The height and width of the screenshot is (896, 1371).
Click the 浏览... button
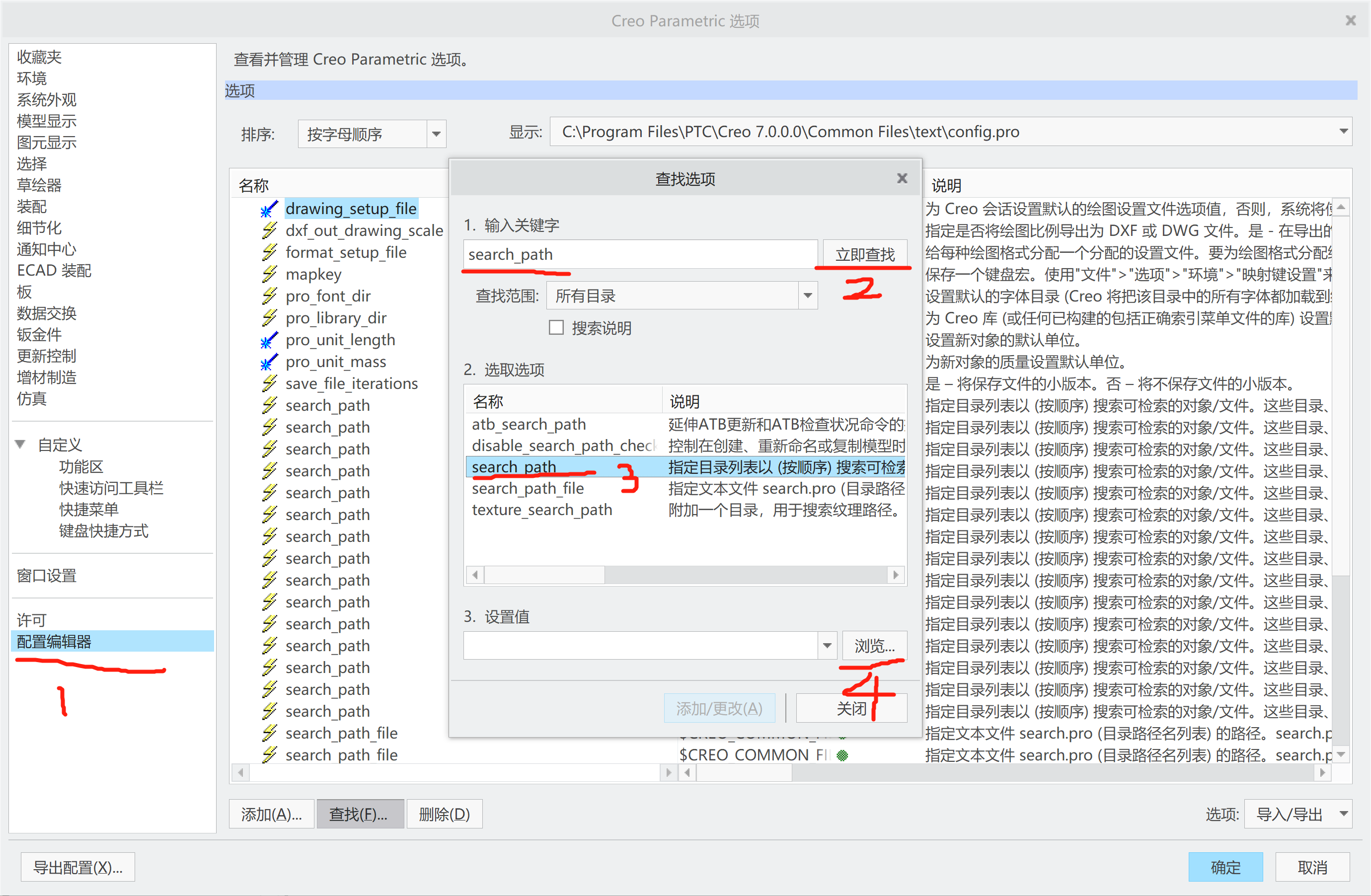point(874,646)
